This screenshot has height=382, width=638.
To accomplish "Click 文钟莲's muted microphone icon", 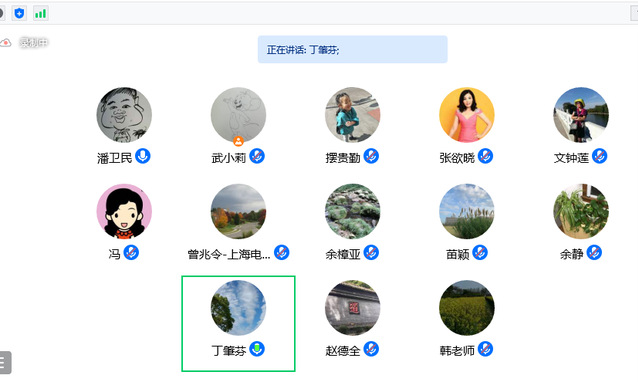I will 600,156.
